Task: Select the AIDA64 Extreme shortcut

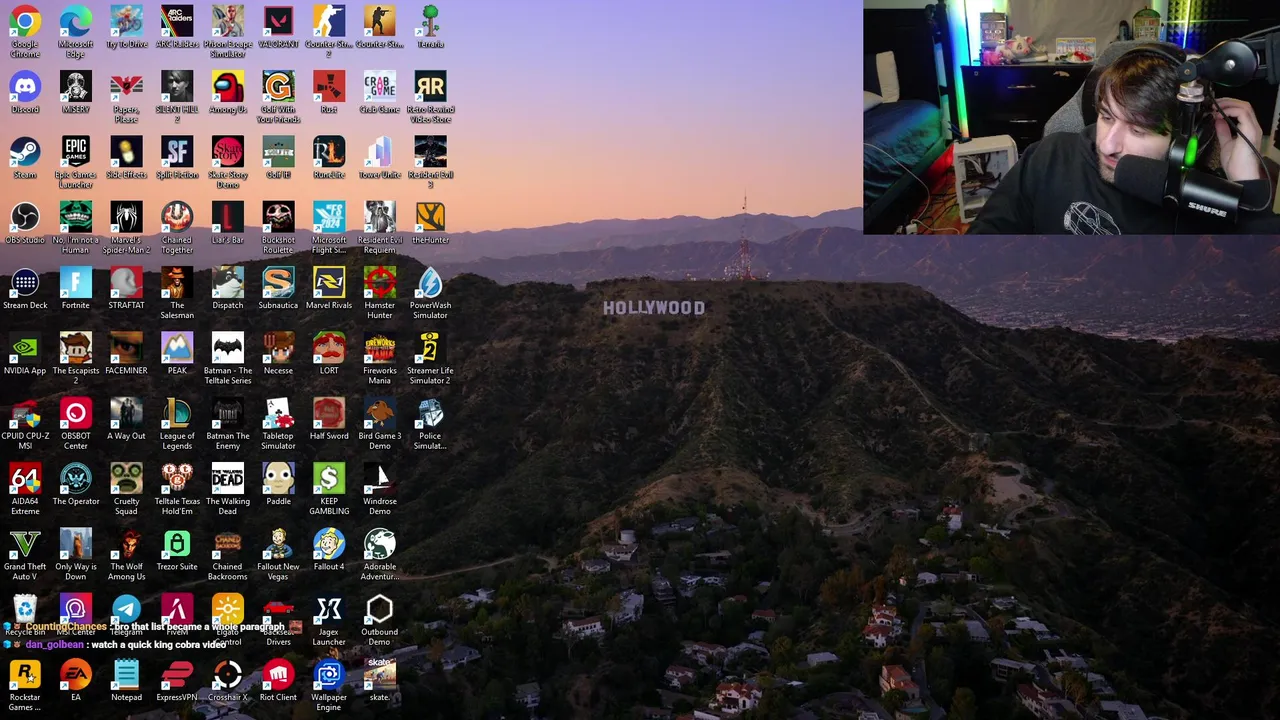Action: [25, 479]
